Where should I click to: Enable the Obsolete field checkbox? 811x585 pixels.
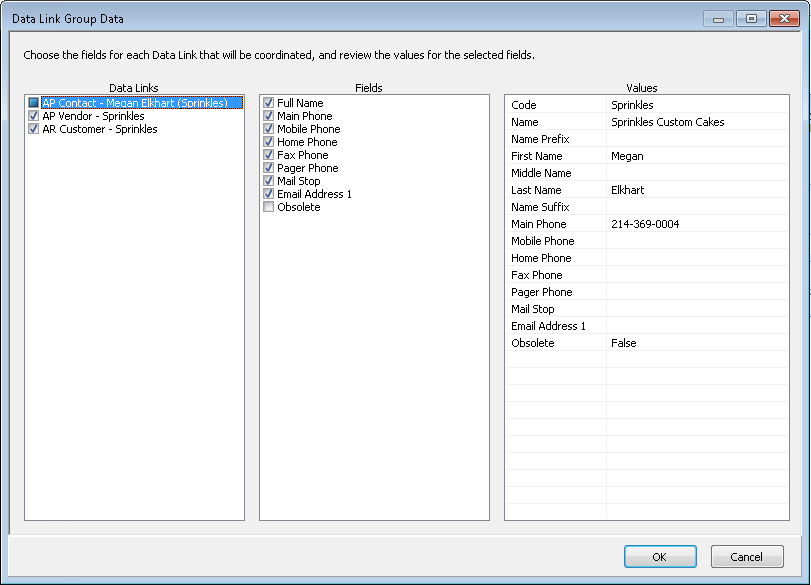[268, 207]
